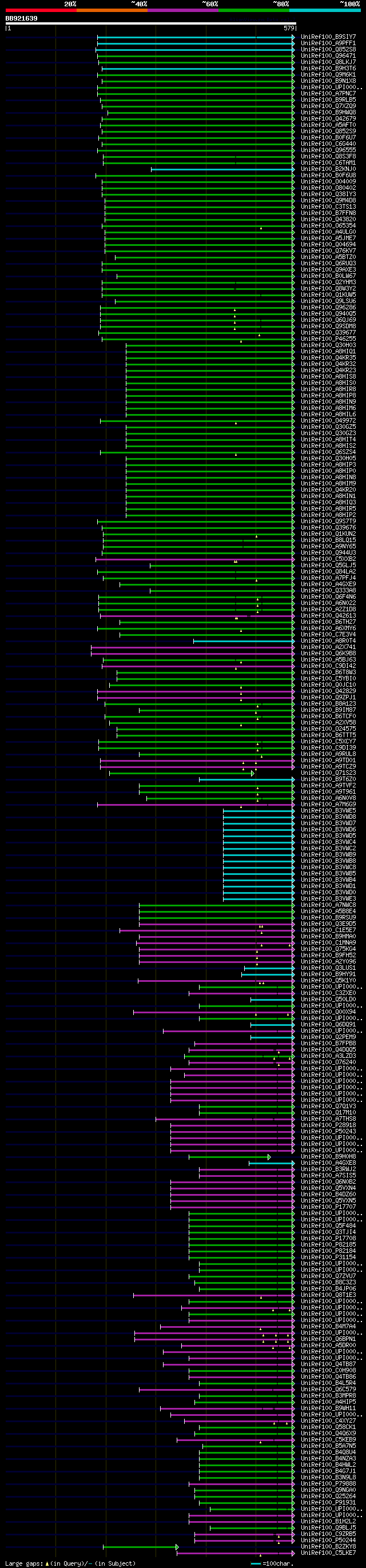Viewport: 366px width, 1568px height.
Task: Select the UniRef100_Q6BPN1 hit
Action: pyautogui.click(x=328, y=1339)
